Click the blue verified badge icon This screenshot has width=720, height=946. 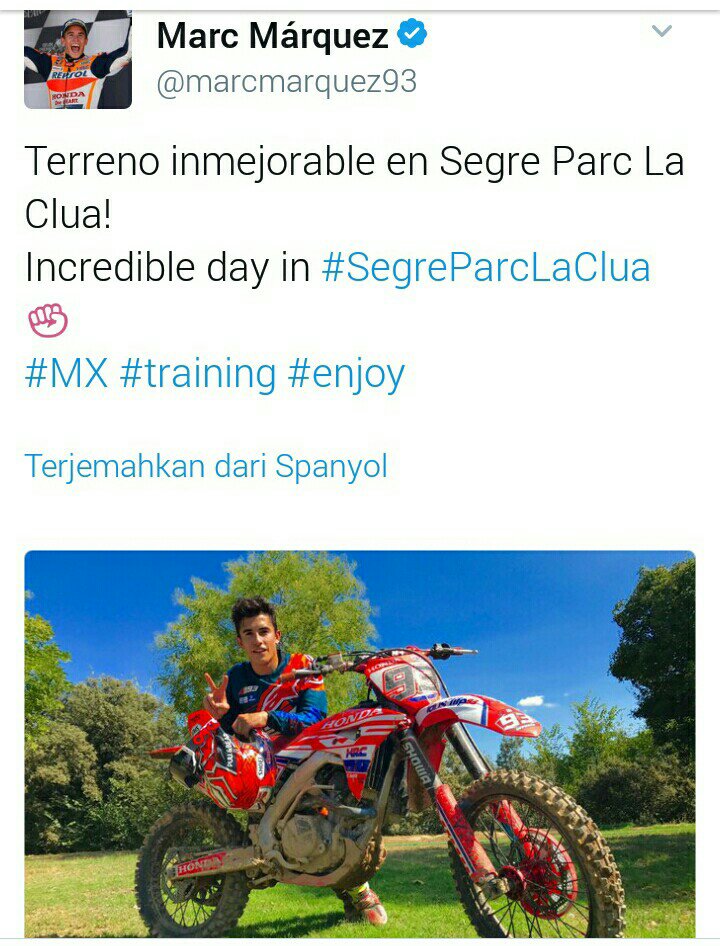(x=412, y=33)
